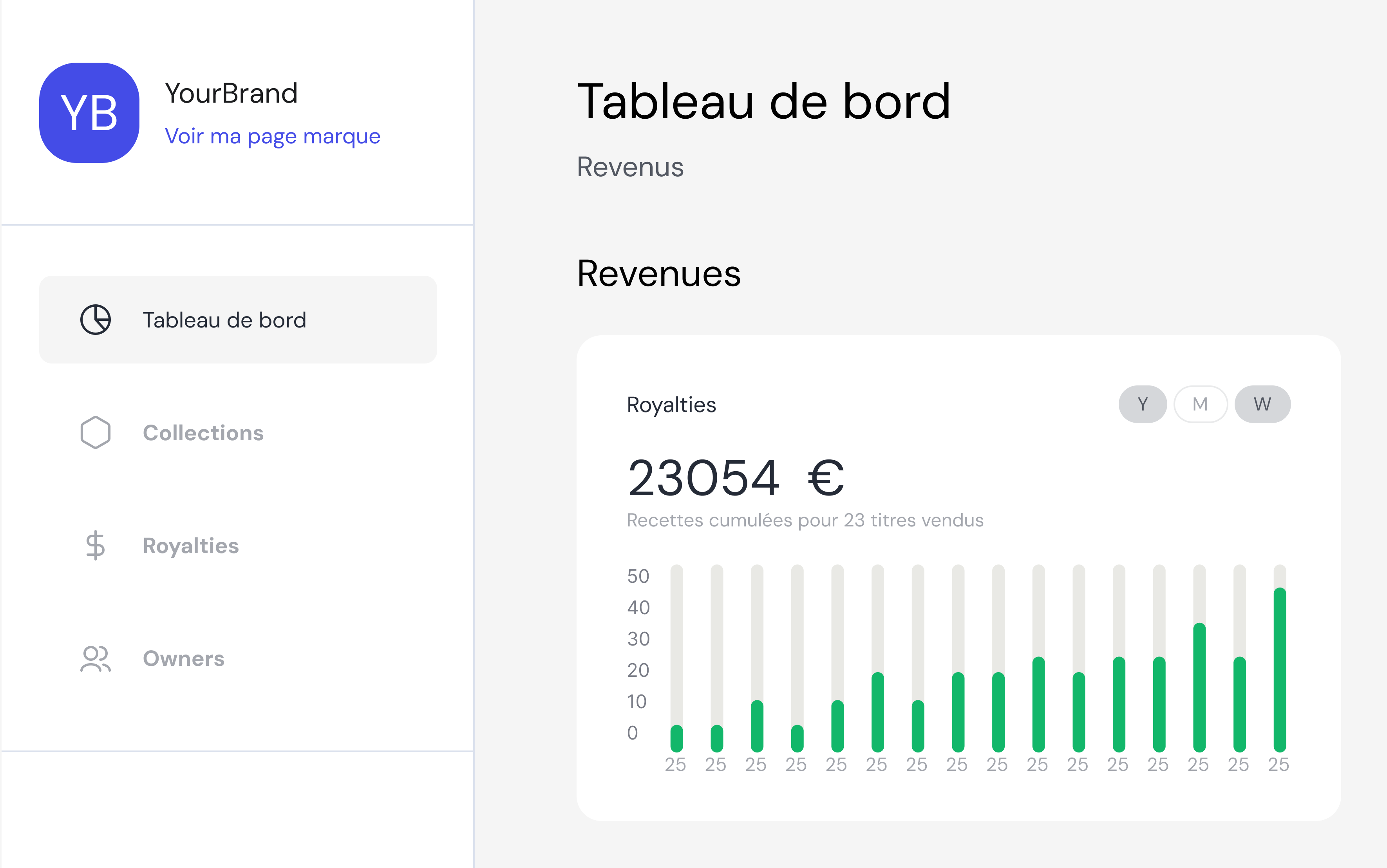Click the dollar sign Royalties icon

click(95, 545)
